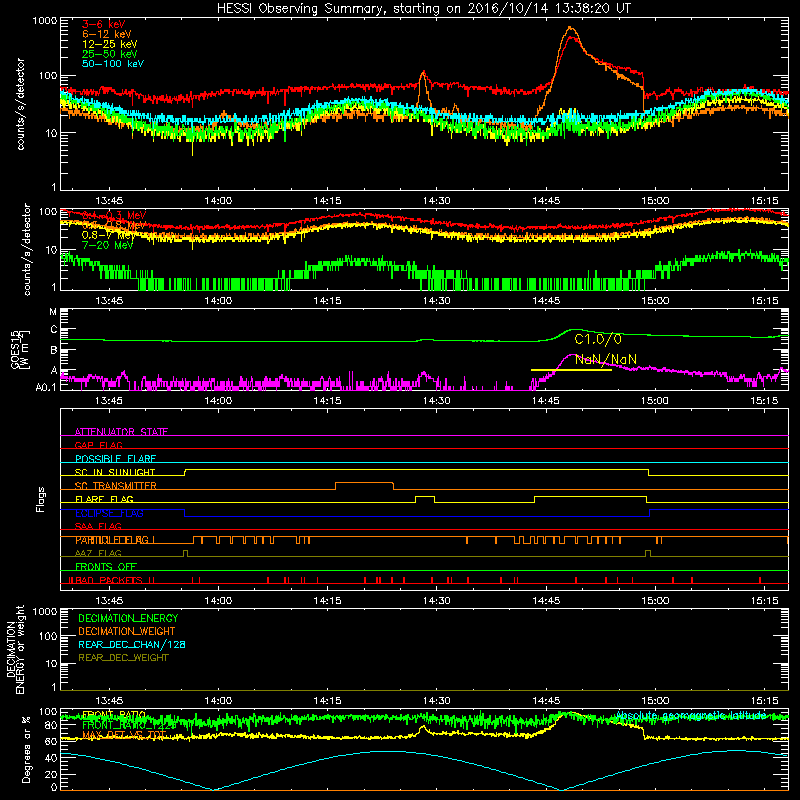Click the 'SAA FLAG' label
The image size is (800, 800).
click(98, 526)
